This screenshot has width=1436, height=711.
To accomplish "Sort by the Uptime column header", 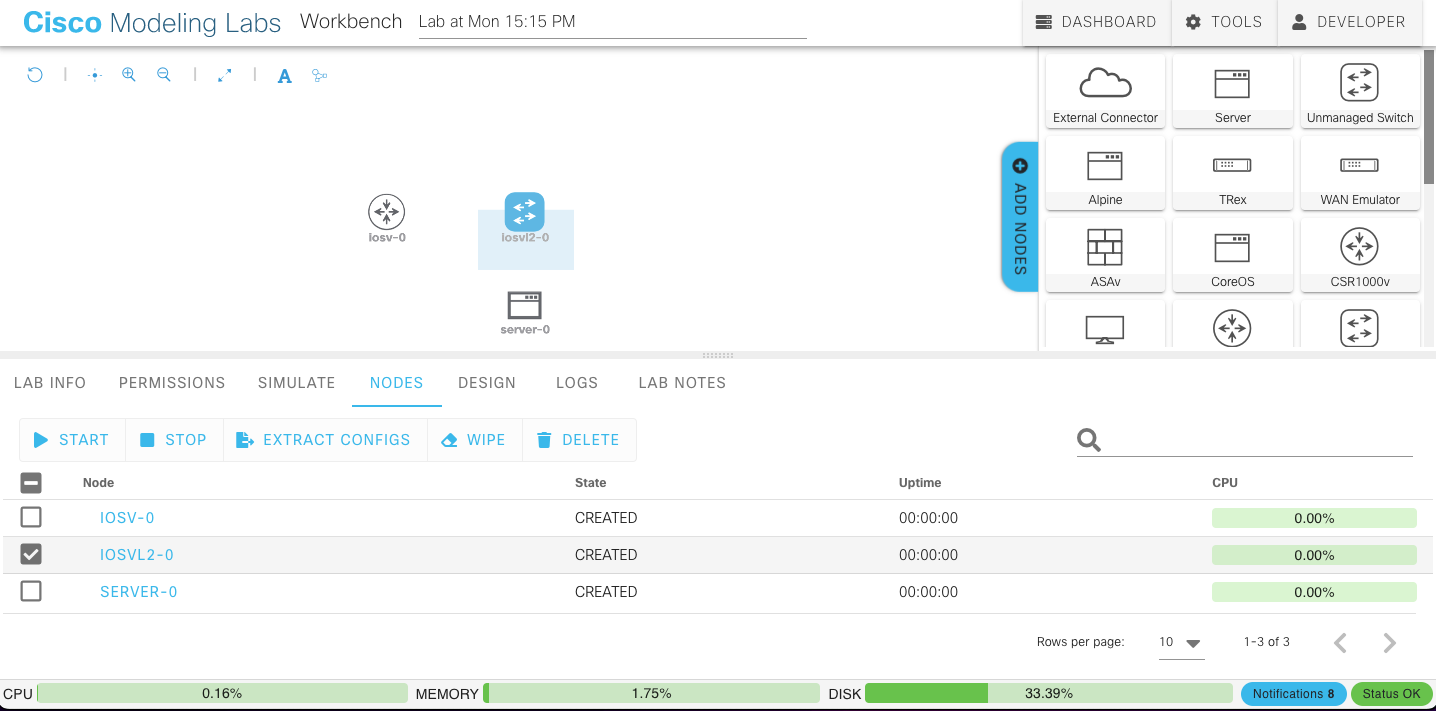I will click(920, 483).
